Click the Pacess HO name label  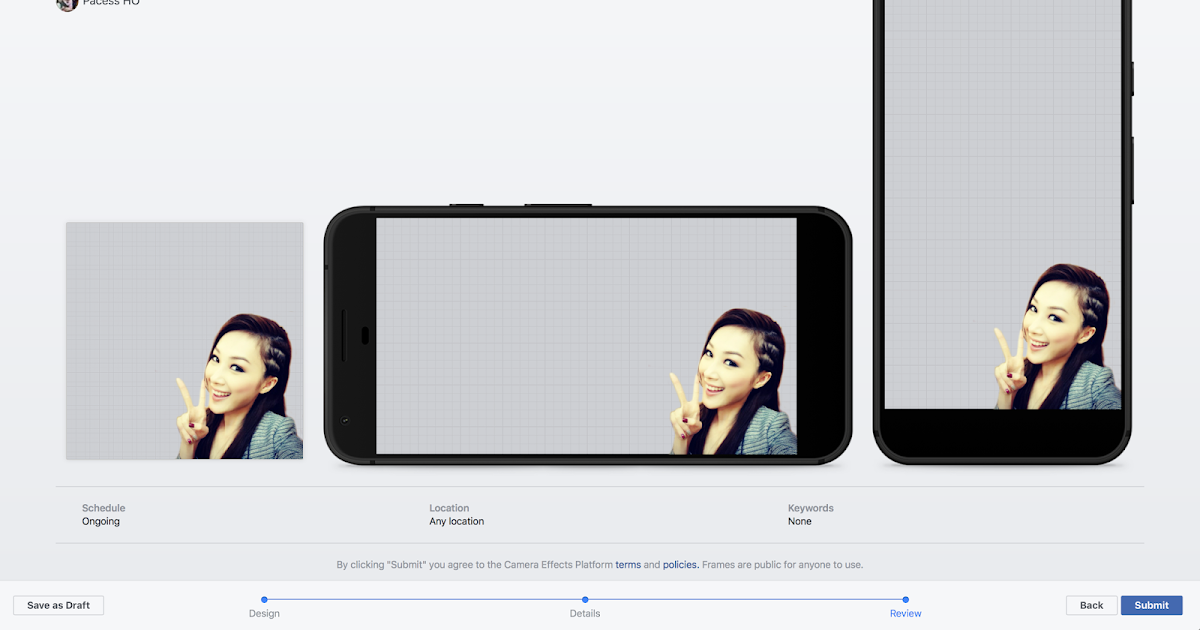coord(109,3)
